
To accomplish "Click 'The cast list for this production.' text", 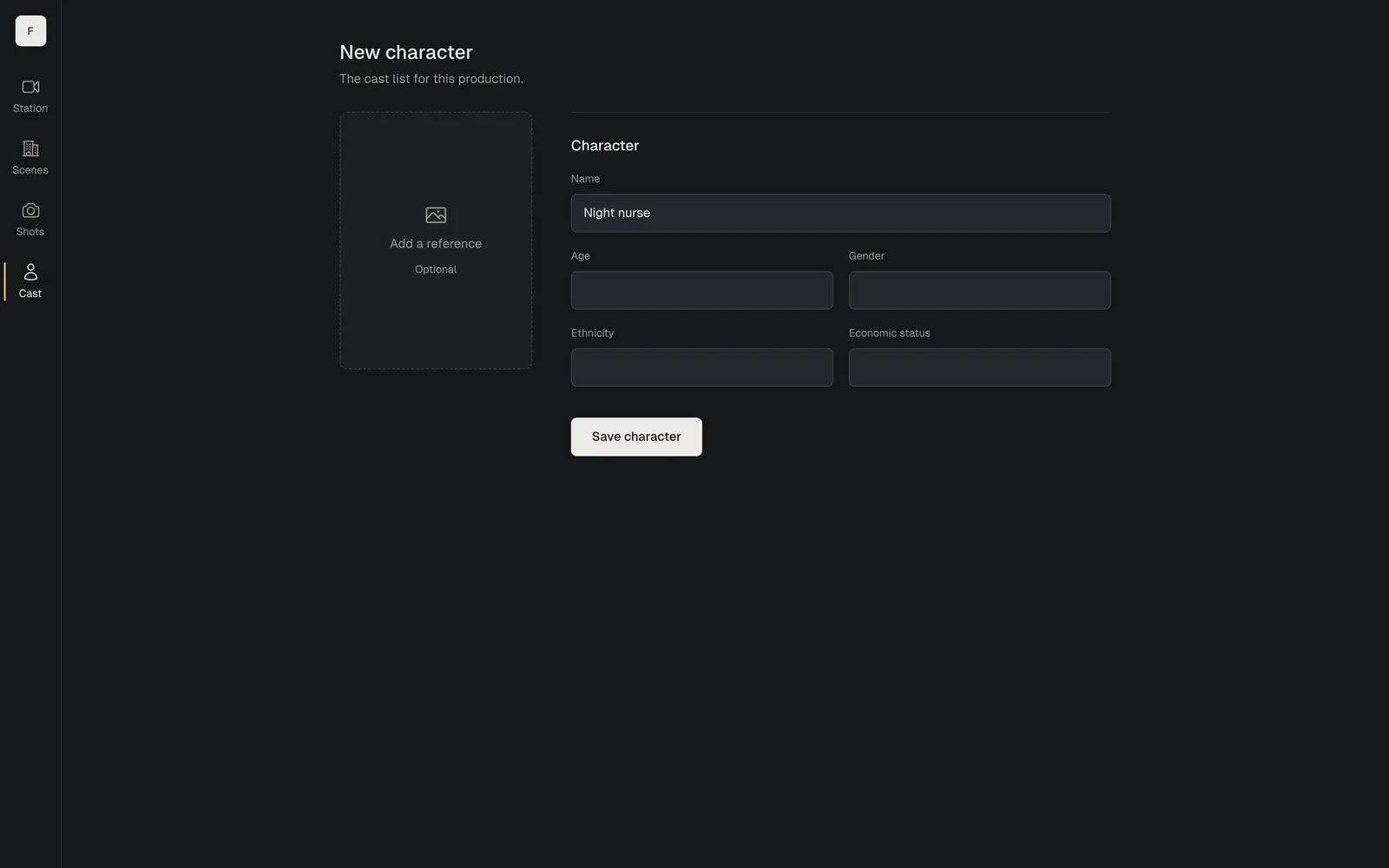I will click(431, 79).
